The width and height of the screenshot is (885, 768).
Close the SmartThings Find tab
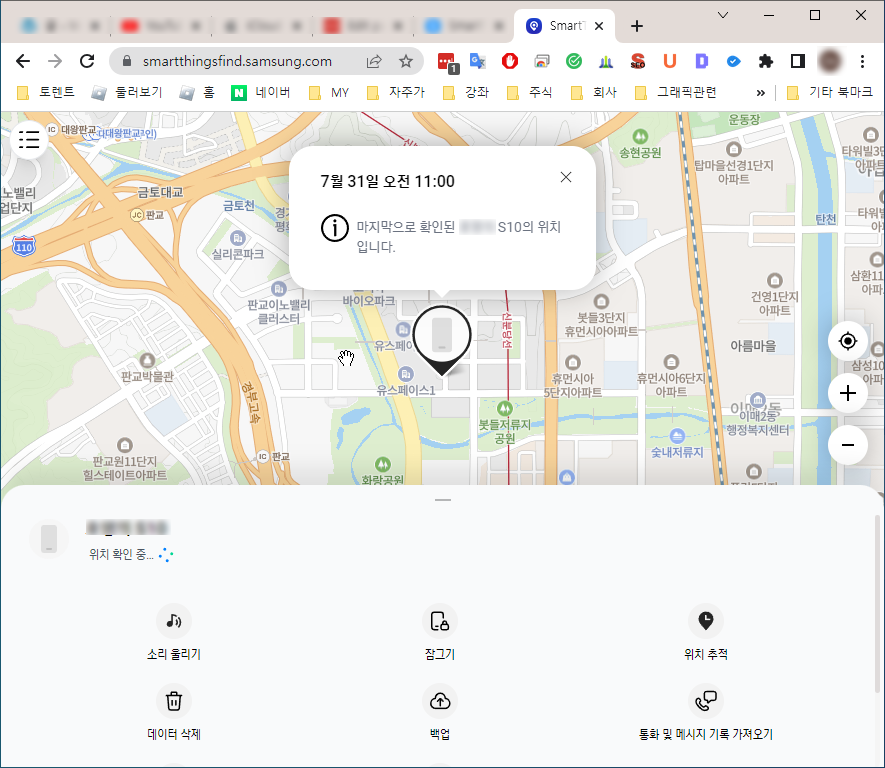tap(599, 26)
